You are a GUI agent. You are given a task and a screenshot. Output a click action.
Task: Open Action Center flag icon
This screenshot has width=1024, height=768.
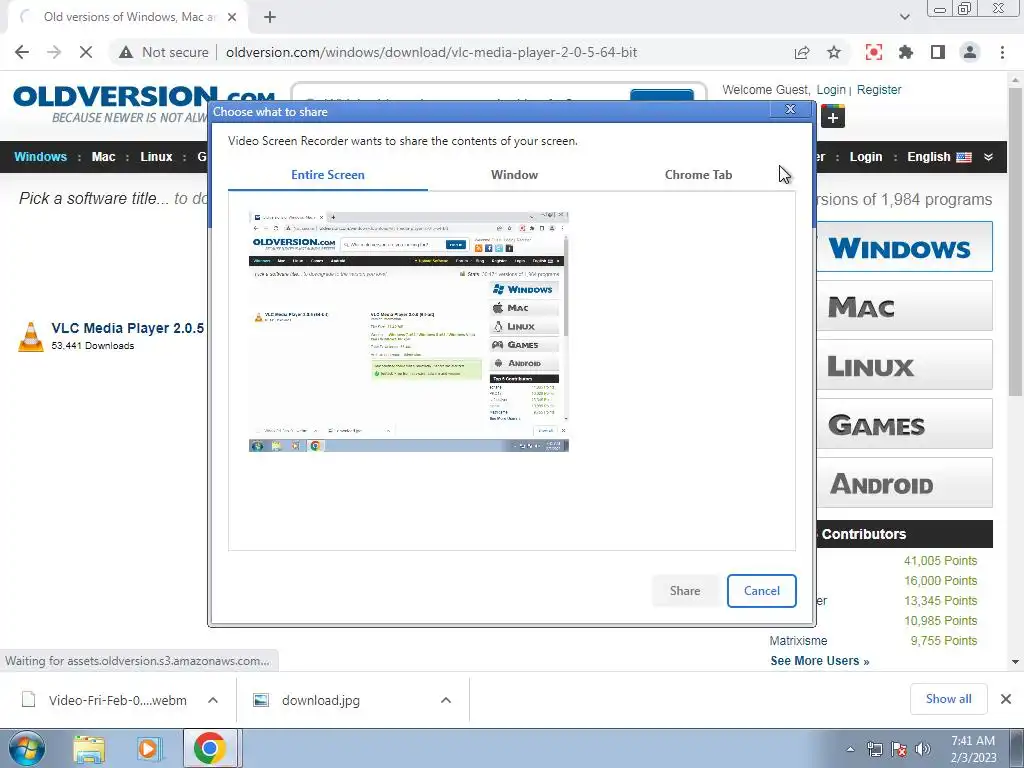[x=899, y=749]
